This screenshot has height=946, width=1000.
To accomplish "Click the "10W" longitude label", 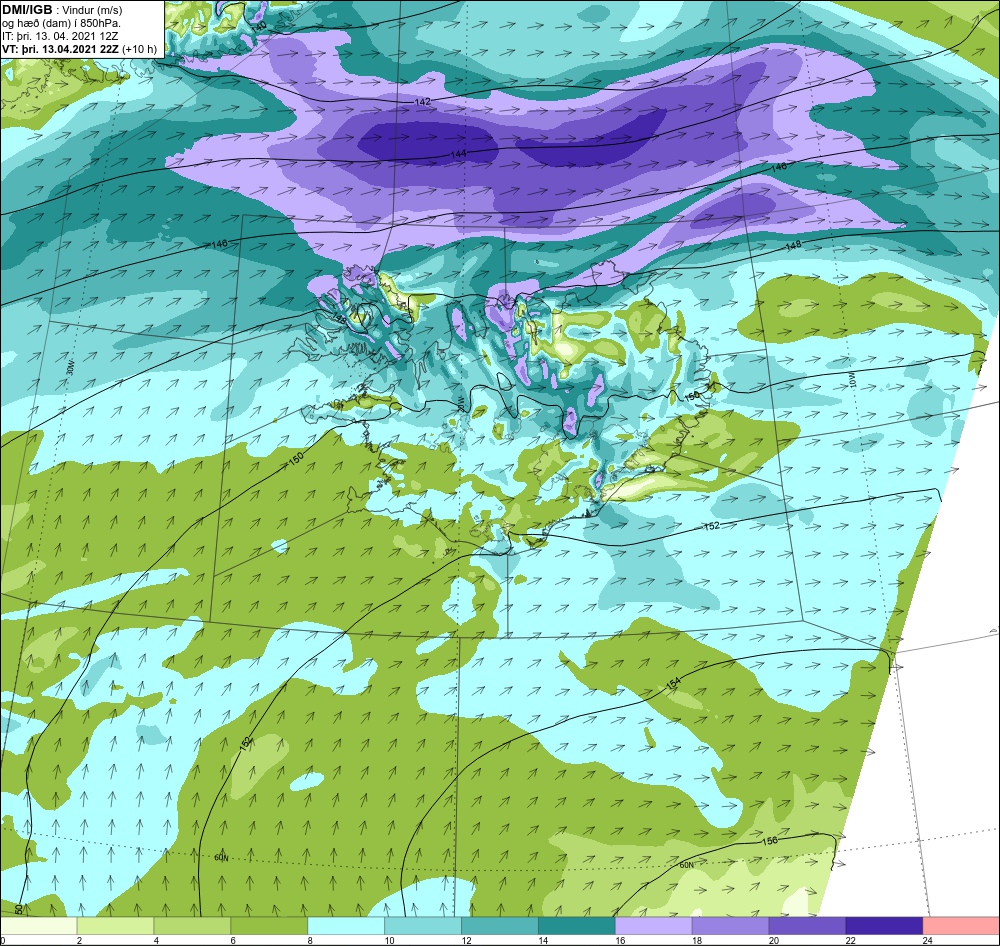I will (852, 381).
